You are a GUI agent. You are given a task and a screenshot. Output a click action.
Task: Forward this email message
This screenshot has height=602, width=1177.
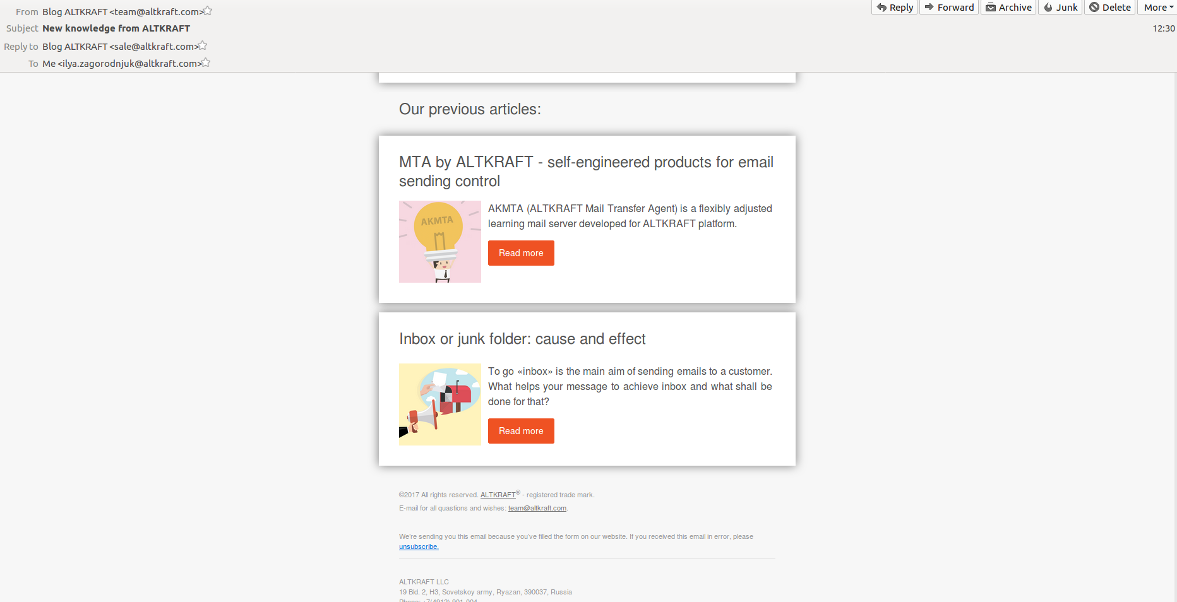coord(949,8)
